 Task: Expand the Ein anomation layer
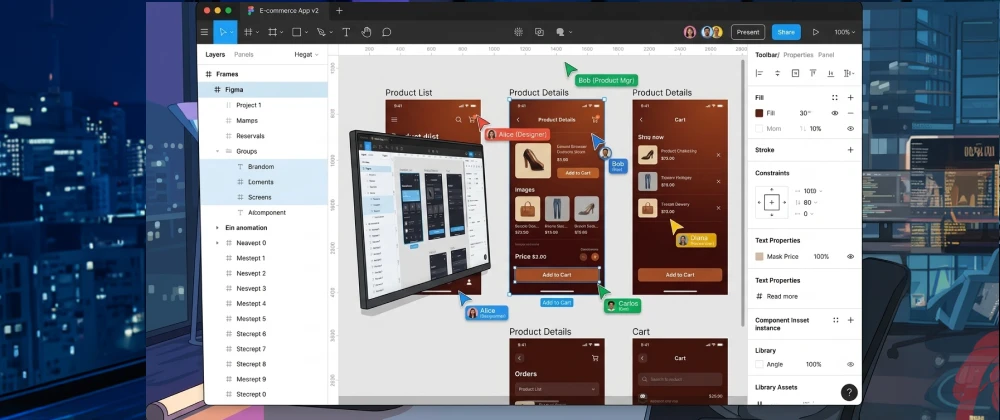[217, 228]
